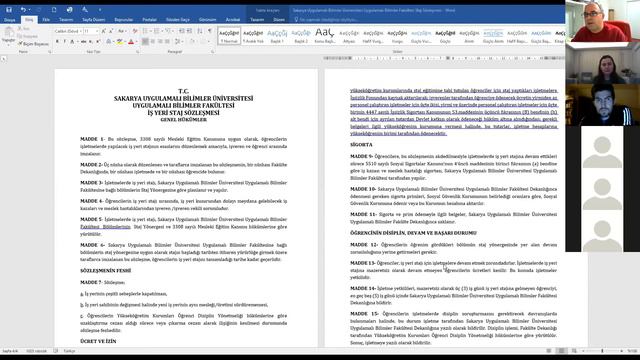Toggle subscript formatting

91,42
